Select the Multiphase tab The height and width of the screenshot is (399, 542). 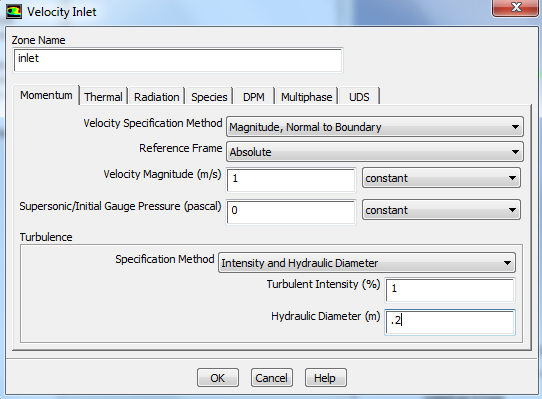[x=307, y=97]
